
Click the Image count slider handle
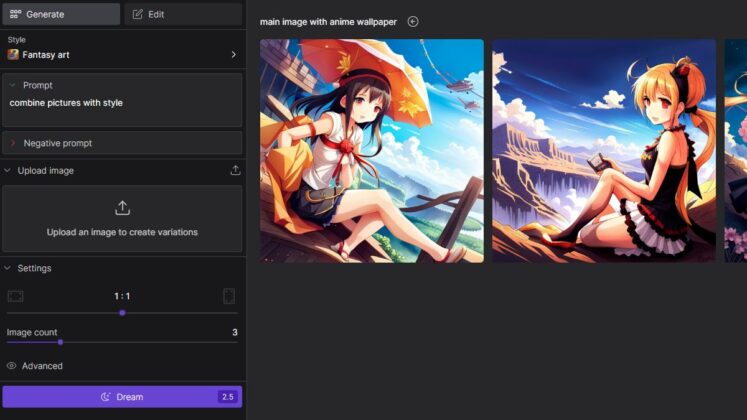click(60, 342)
